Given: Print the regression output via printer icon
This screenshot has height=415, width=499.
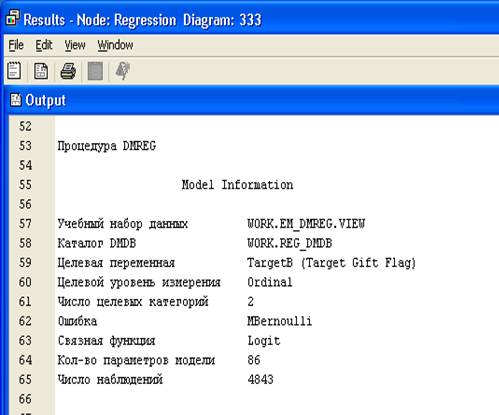Looking at the screenshot, I should [x=68, y=71].
